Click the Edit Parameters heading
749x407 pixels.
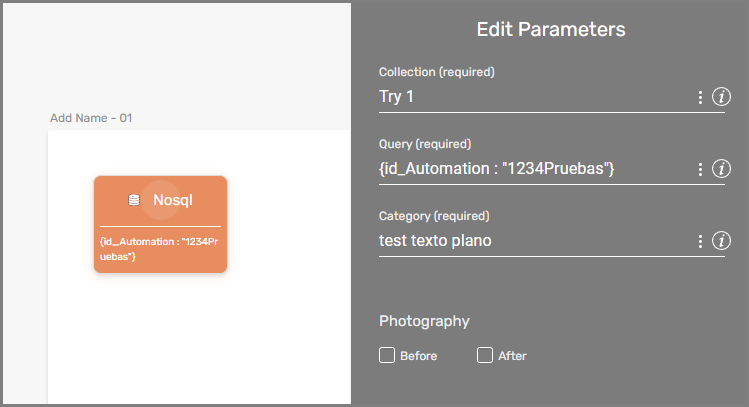click(x=551, y=30)
